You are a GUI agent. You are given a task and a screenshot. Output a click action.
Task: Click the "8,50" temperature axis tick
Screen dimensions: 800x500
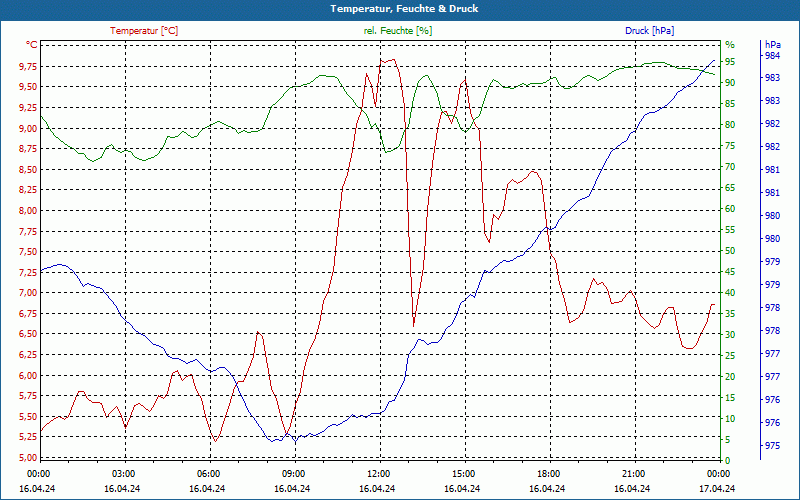coord(29,169)
